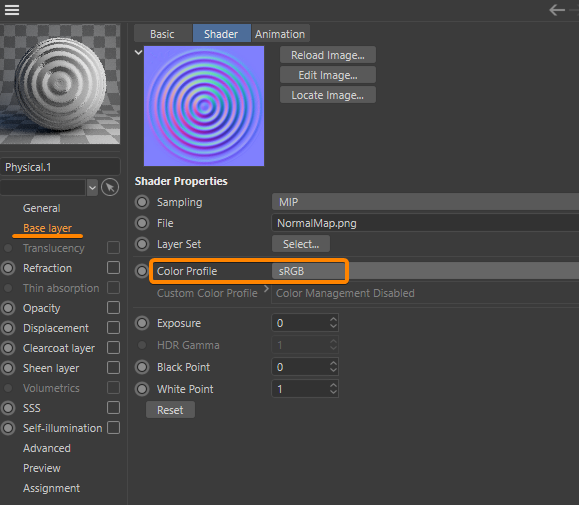Image resolution: width=579 pixels, height=505 pixels.
Task: Enable the Displacement checkbox
Action: pos(113,327)
